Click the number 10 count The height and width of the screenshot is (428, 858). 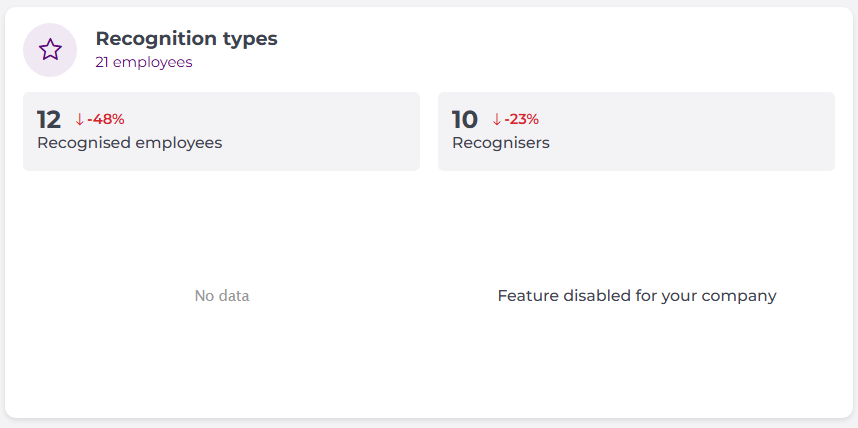(x=465, y=119)
